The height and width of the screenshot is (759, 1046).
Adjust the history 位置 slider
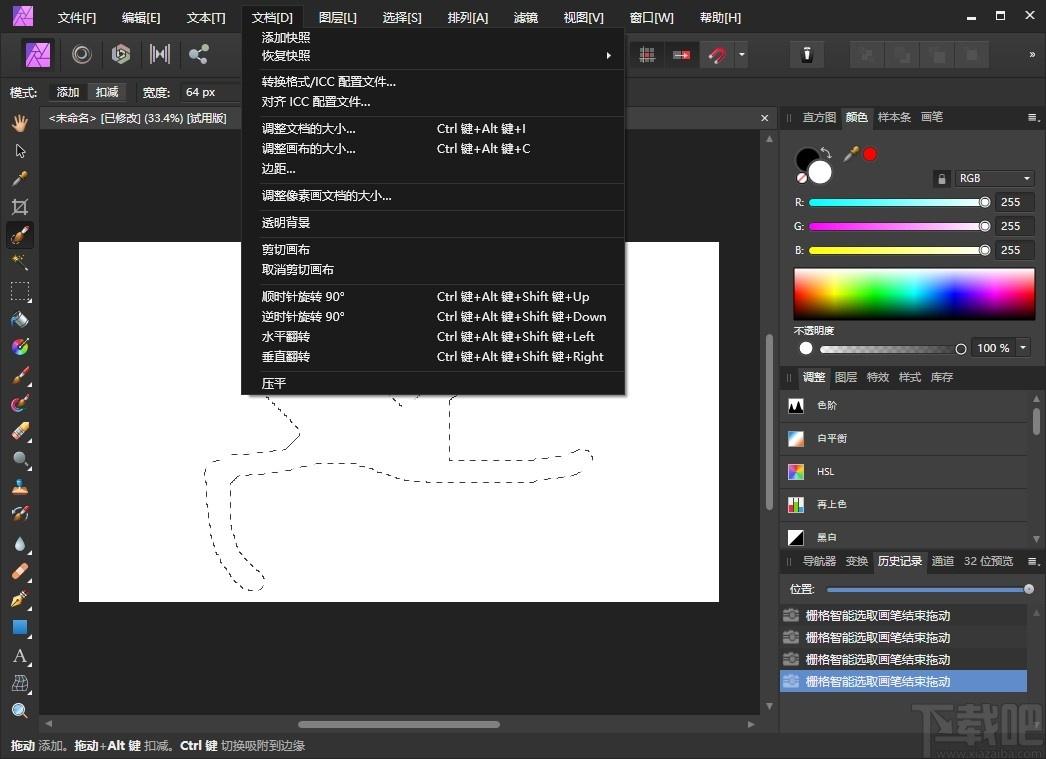[x=930, y=589]
